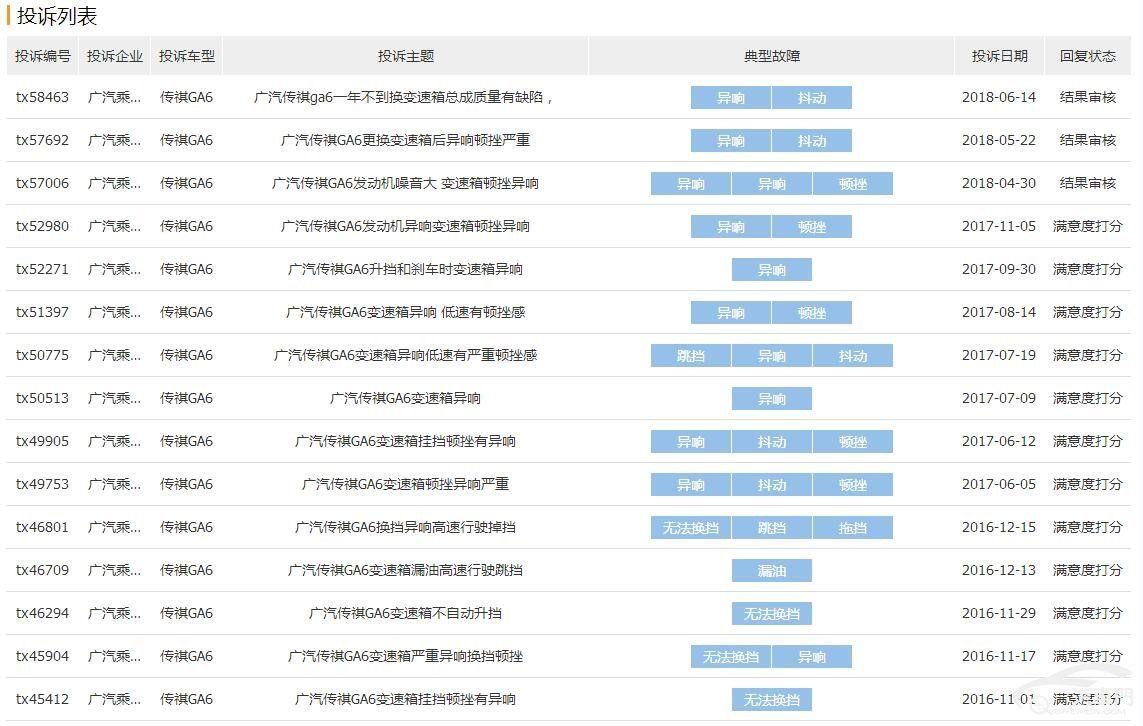The height and width of the screenshot is (726, 1143).
Task: Open complaint 广汽传祺GA6变速箱顿挫异响严重
Action: [405, 484]
